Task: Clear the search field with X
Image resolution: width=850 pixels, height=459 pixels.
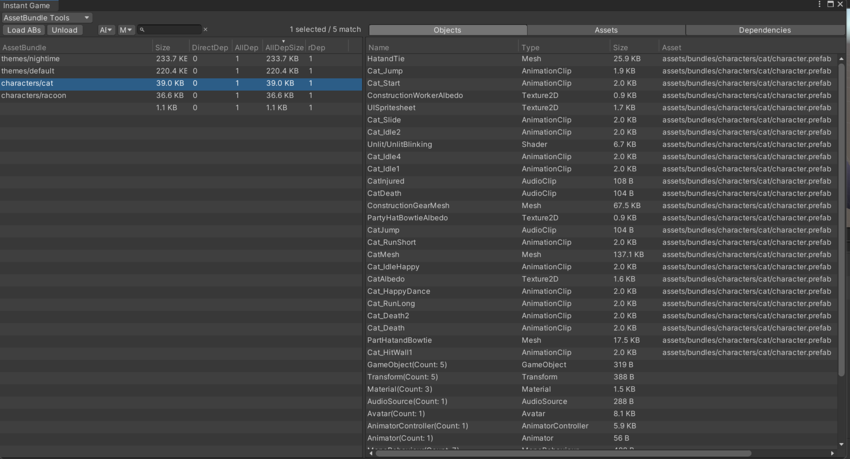Action: coord(205,30)
